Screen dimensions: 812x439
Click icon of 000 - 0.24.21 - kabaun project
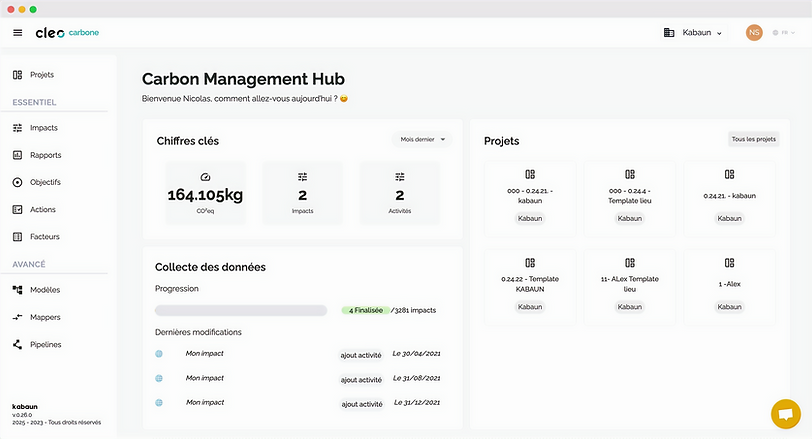(530, 174)
